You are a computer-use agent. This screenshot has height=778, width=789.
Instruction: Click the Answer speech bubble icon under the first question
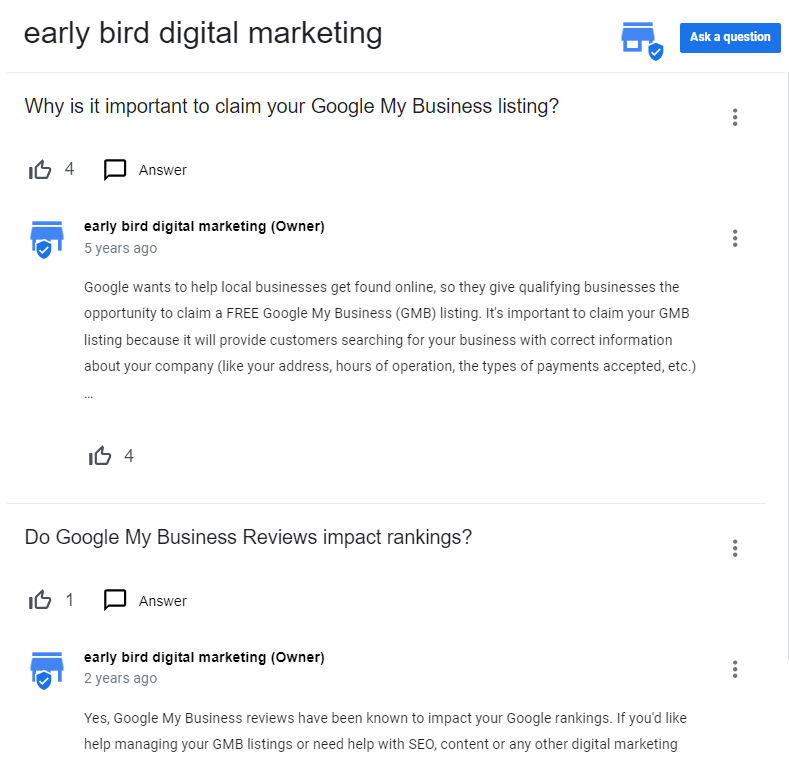(x=115, y=170)
